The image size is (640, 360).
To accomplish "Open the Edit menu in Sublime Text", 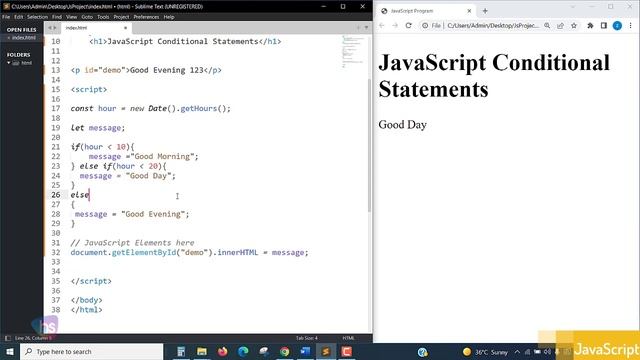I will click(19, 17).
